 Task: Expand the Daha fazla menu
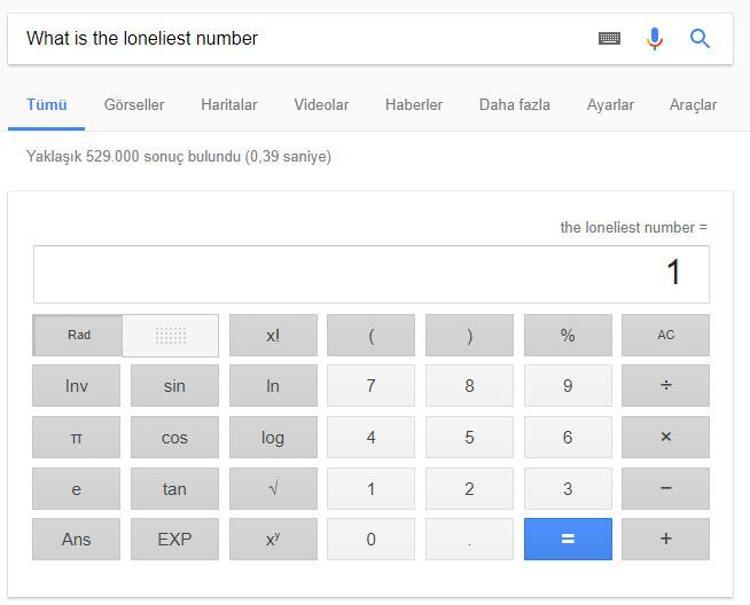514,105
